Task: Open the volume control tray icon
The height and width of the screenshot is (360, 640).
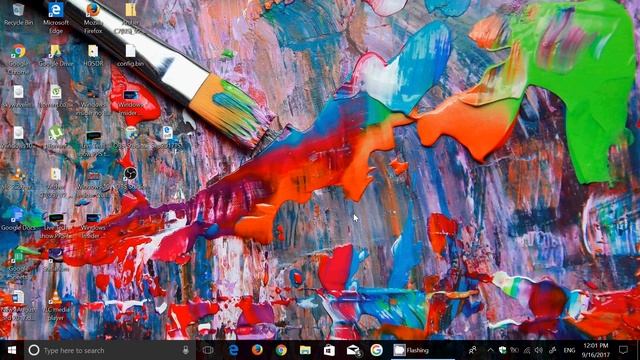Action: (539, 350)
